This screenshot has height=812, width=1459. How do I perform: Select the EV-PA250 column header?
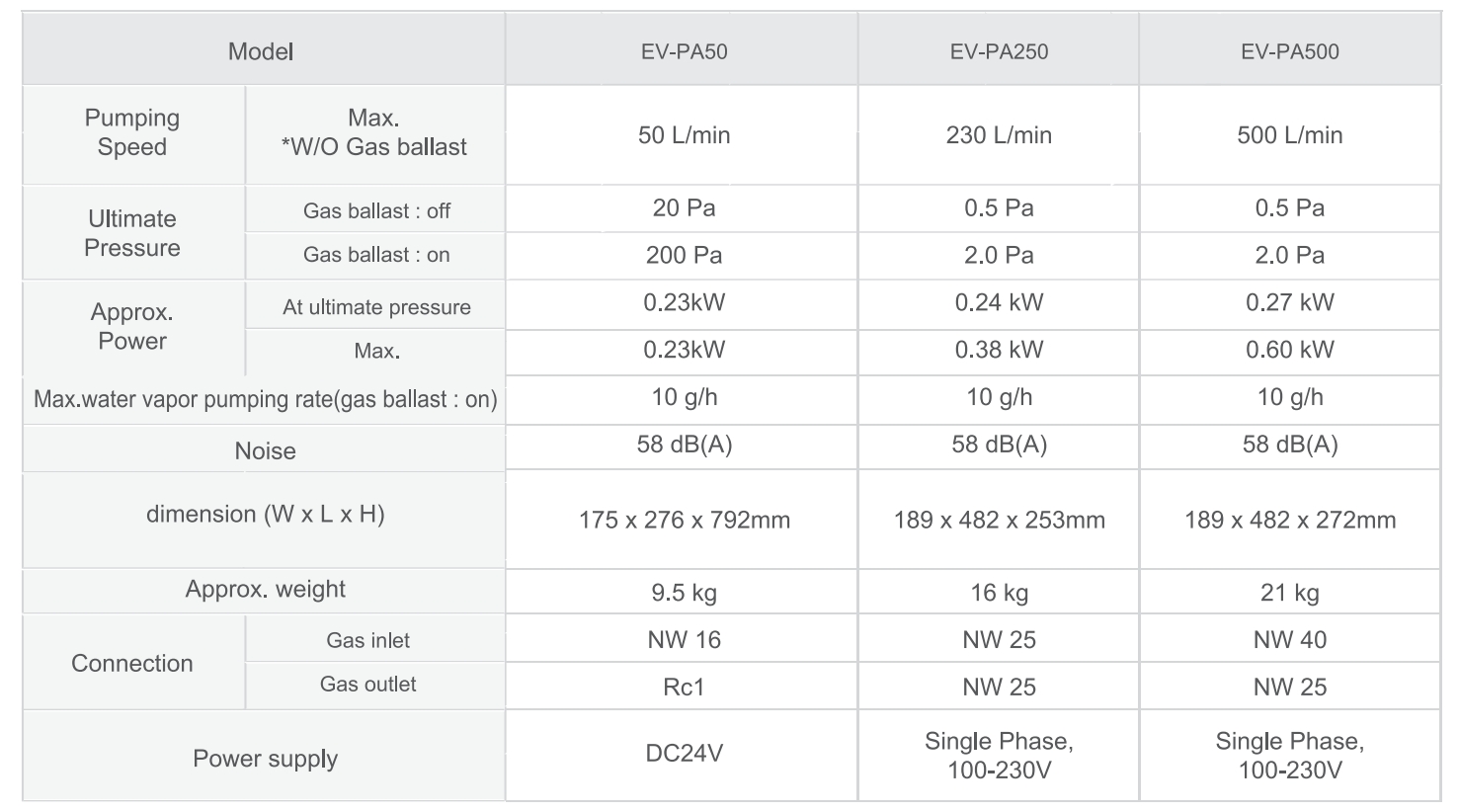click(999, 52)
